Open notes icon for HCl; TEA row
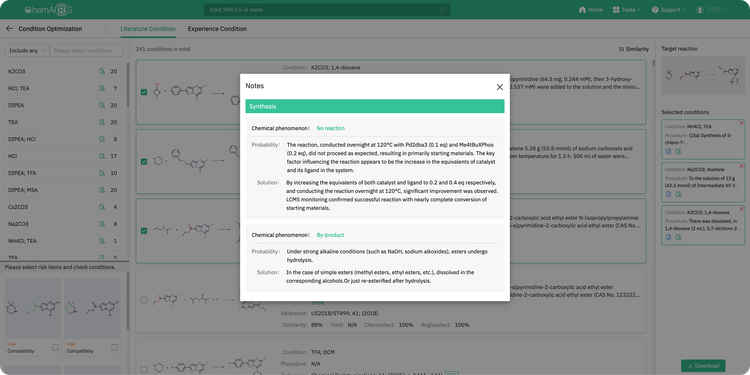This screenshot has width=750, height=375. tap(101, 88)
